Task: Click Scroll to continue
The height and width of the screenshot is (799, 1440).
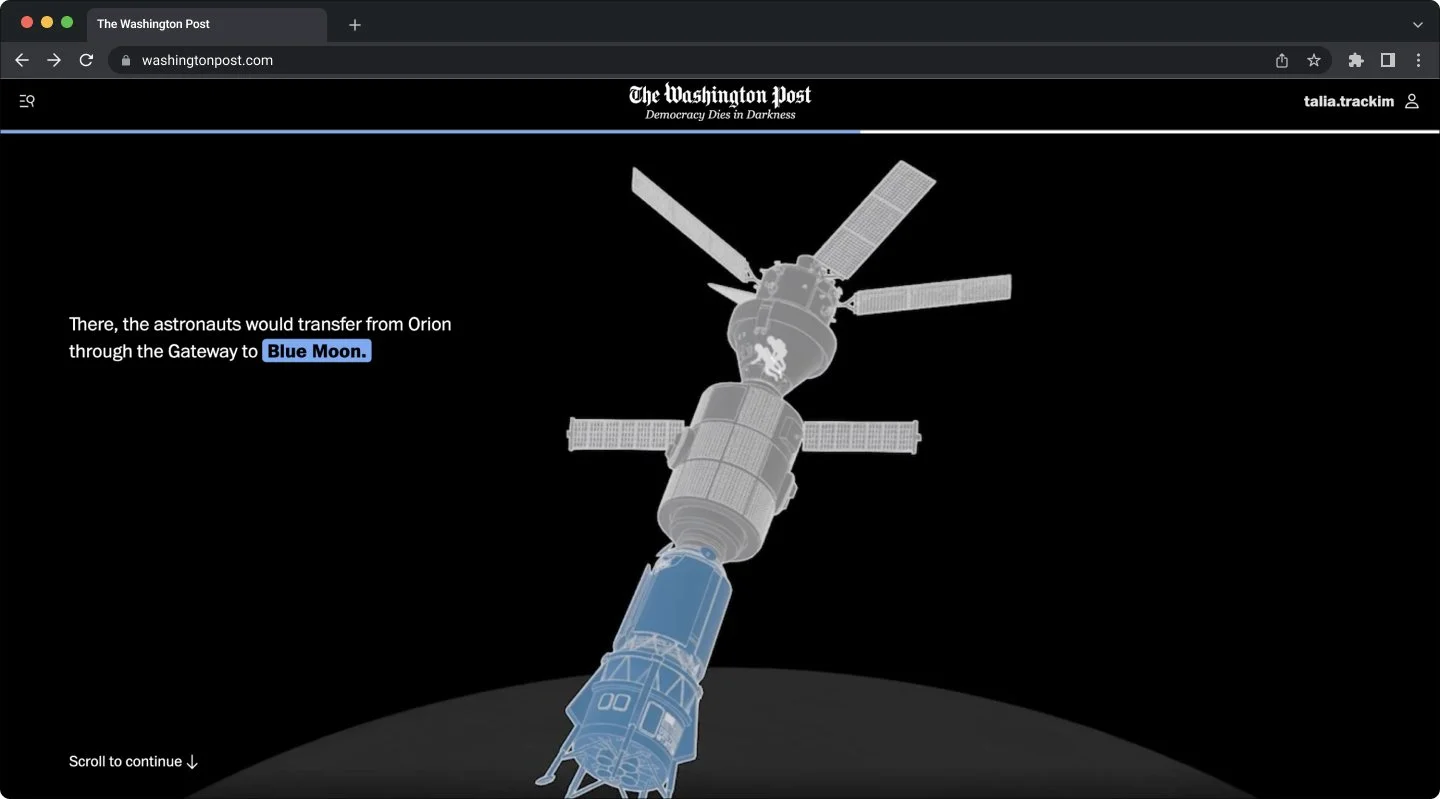Action: pyautogui.click(x=134, y=761)
